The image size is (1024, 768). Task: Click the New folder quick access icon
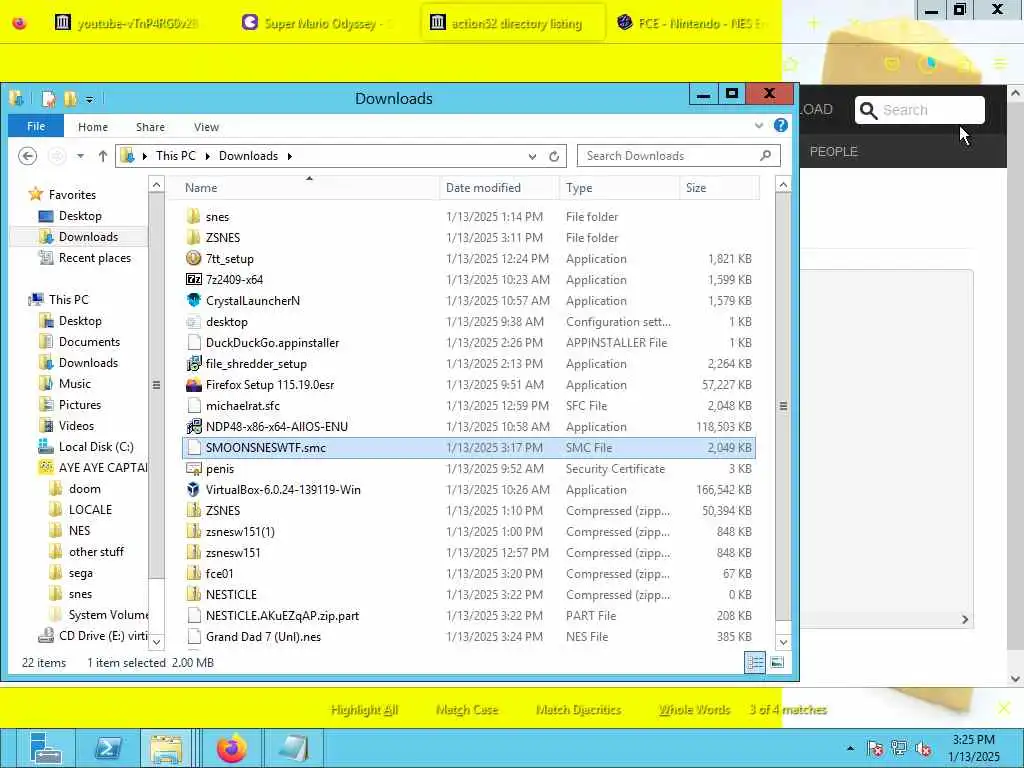70,99
